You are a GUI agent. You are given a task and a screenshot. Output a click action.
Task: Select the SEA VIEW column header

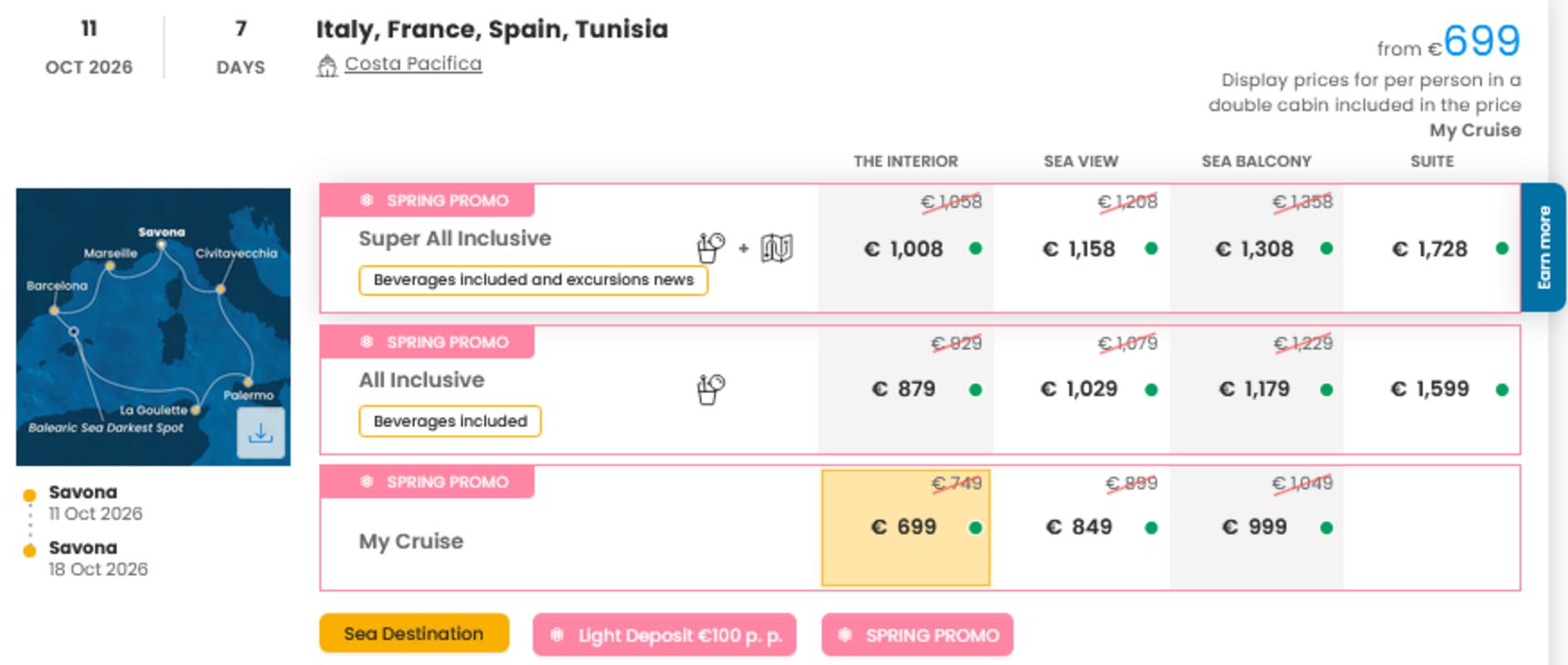(1081, 160)
